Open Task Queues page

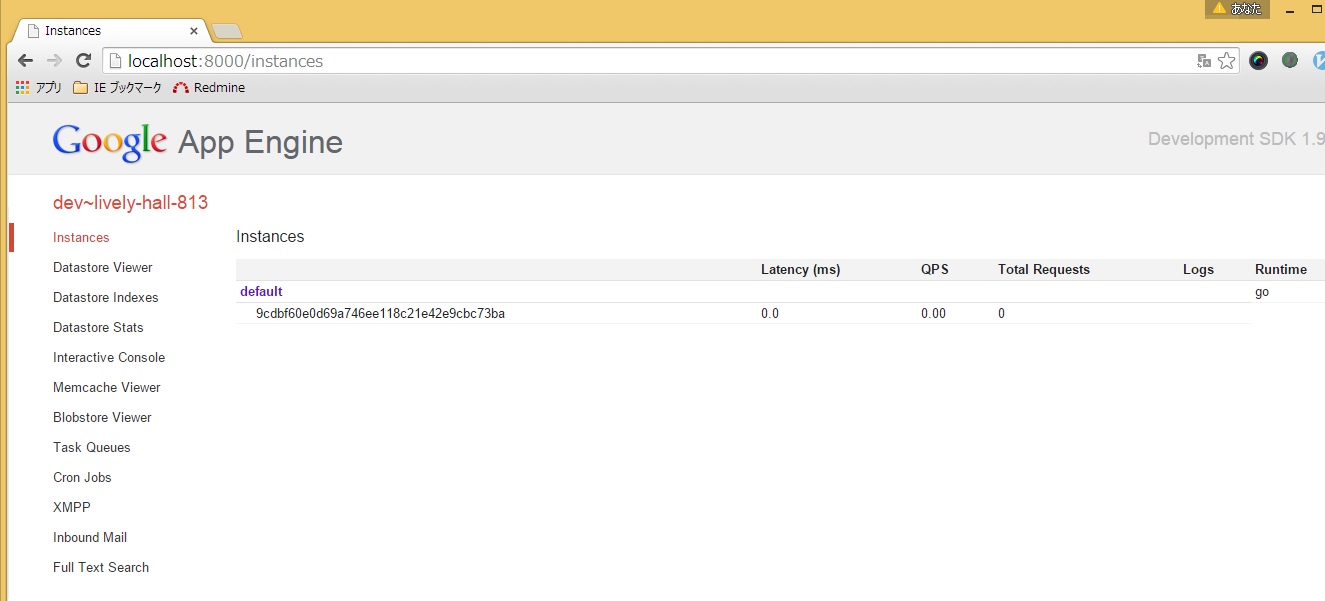92,448
